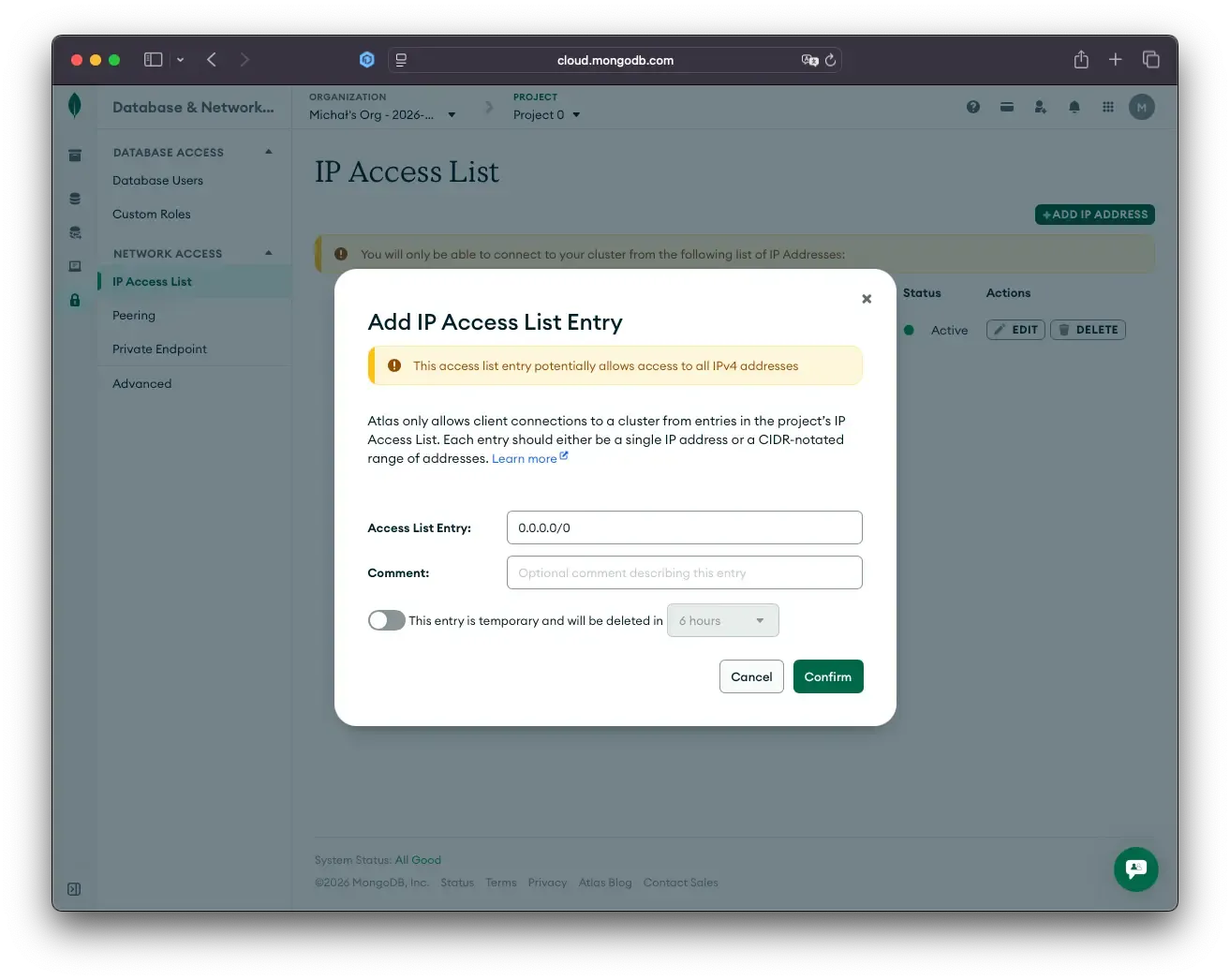Open Peering in sidebar
1230x980 pixels.
click(x=134, y=315)
